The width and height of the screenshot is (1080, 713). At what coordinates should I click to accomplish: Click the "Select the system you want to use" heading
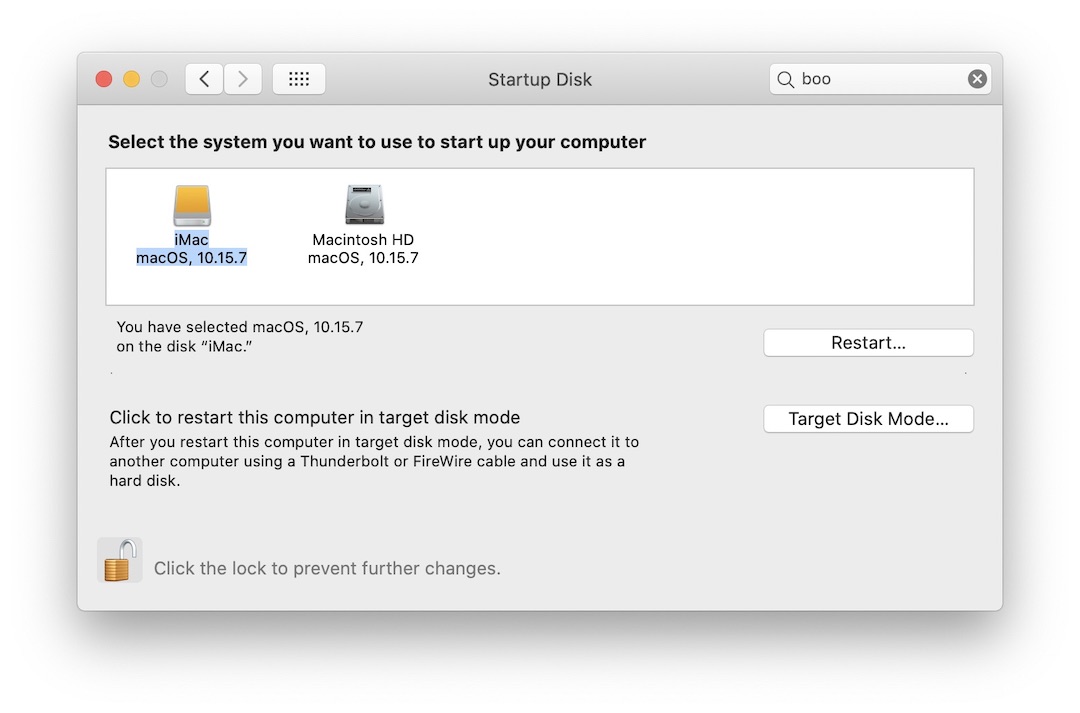tap(377, 142)
